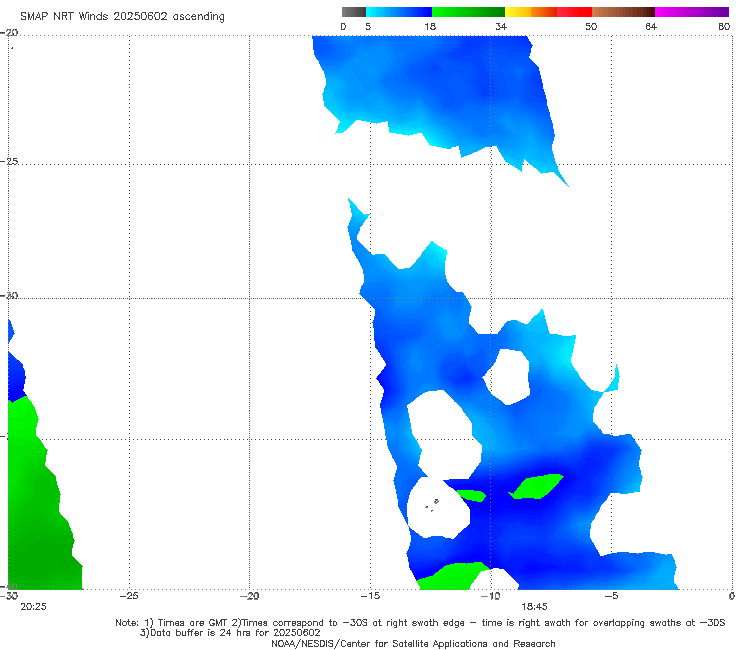Click the NOAA/NESDIS credit line
Screen dimensions: 740x650
(413, 643)
